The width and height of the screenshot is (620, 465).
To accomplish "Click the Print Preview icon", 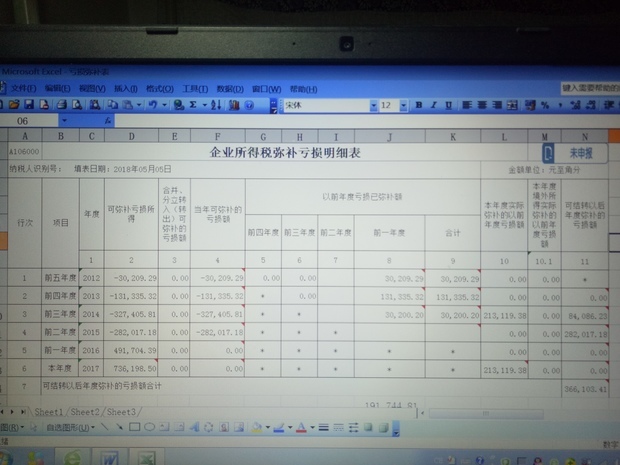I will coord(77,105).
